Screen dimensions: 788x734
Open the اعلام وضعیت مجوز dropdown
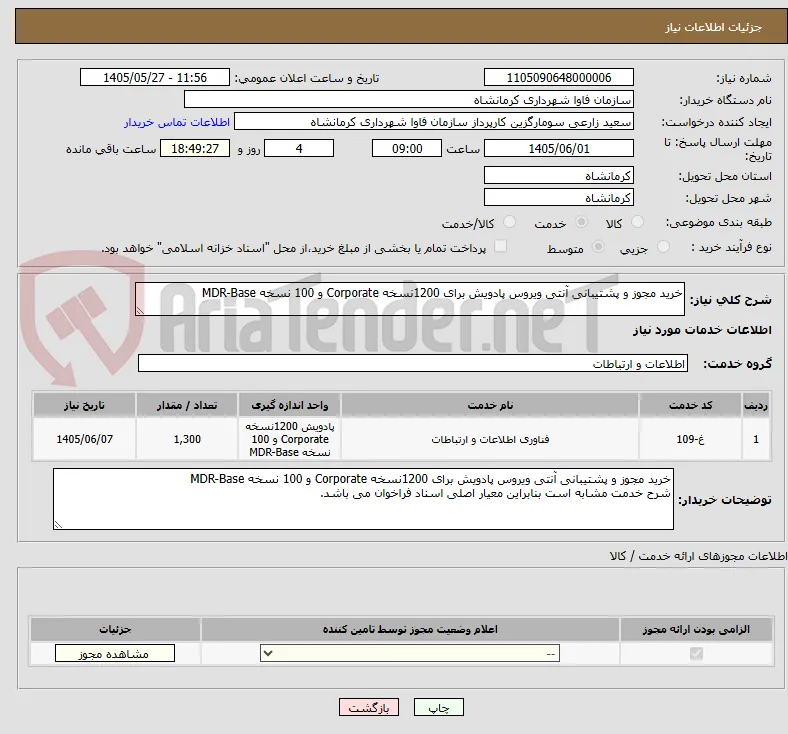410,654
